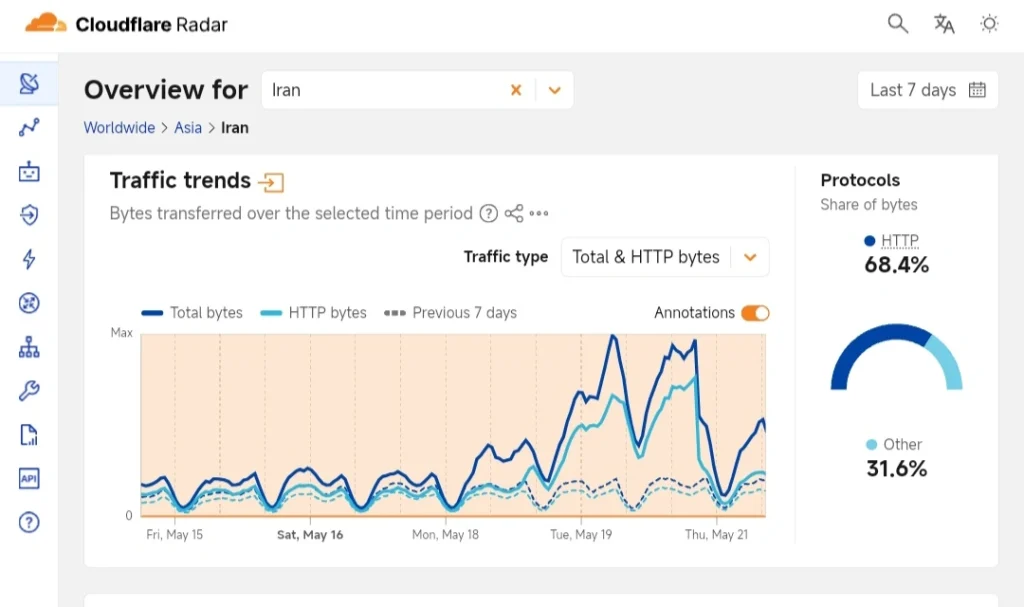Open the Traffic trends three-dot menu

539,214
